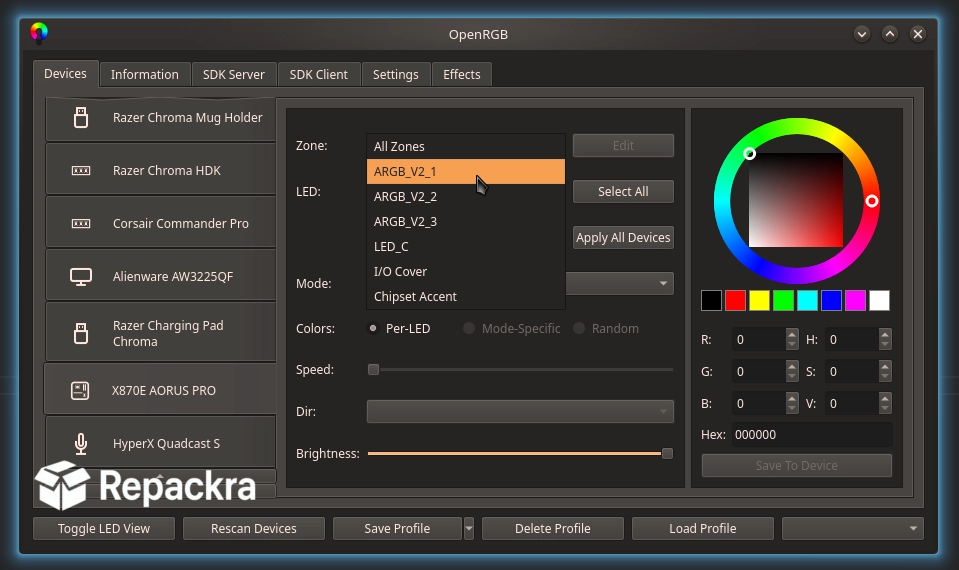Click the Rescan Devices button

[254, 528]
